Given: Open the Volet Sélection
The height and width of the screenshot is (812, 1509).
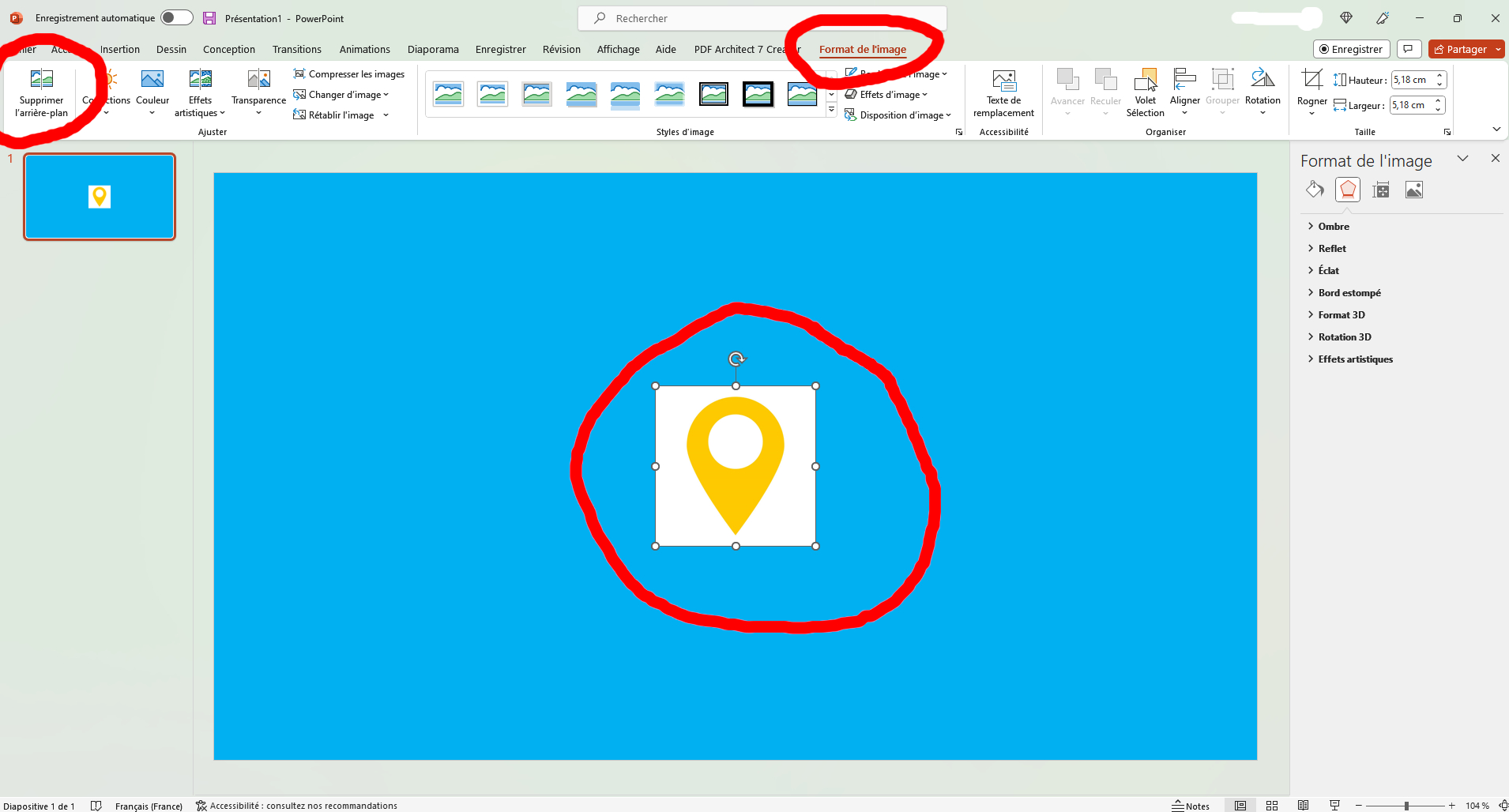Looking at the screenshot, I should click(x=1146, y=92).
